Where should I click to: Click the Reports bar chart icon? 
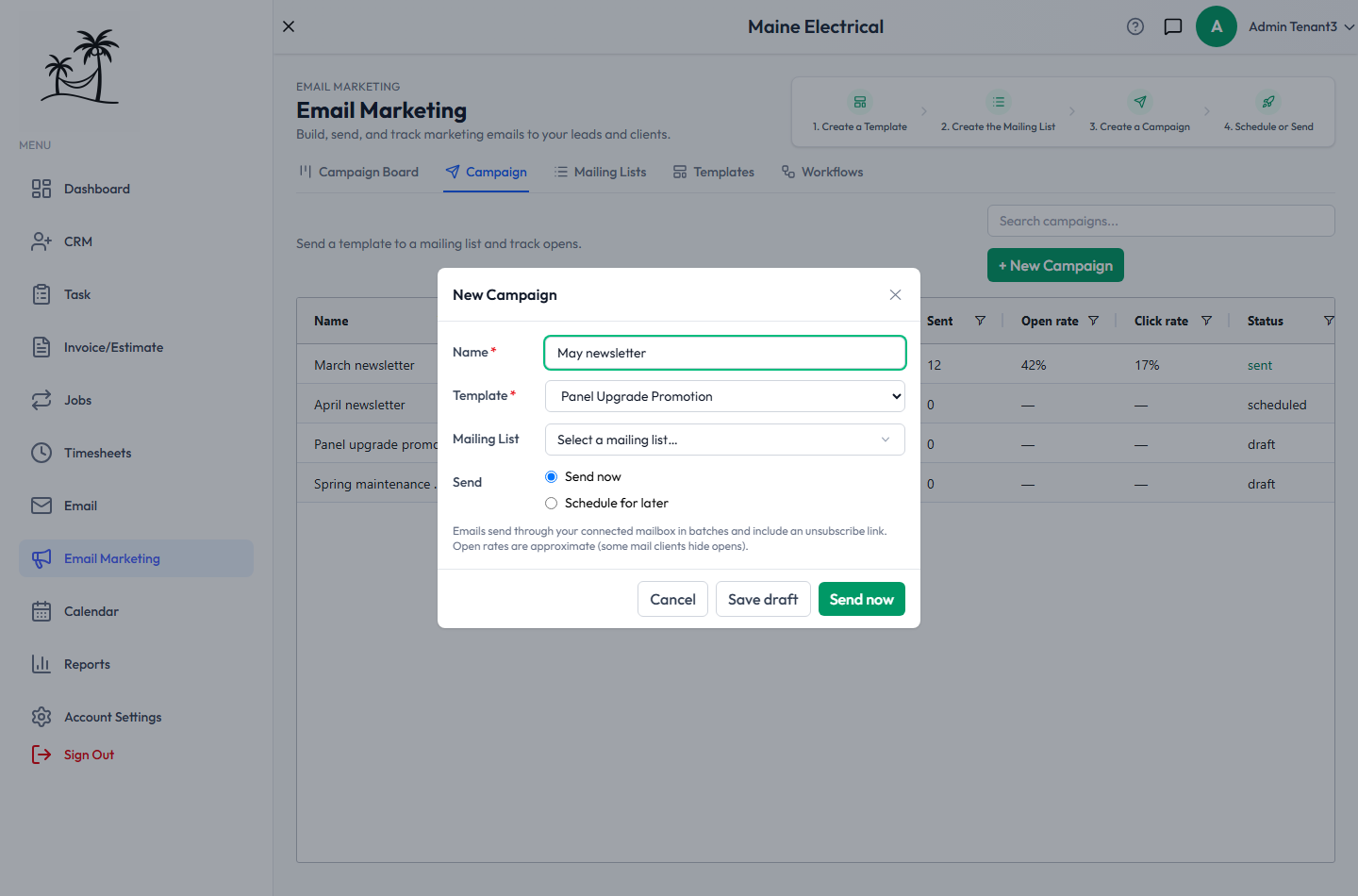[41, 664]
